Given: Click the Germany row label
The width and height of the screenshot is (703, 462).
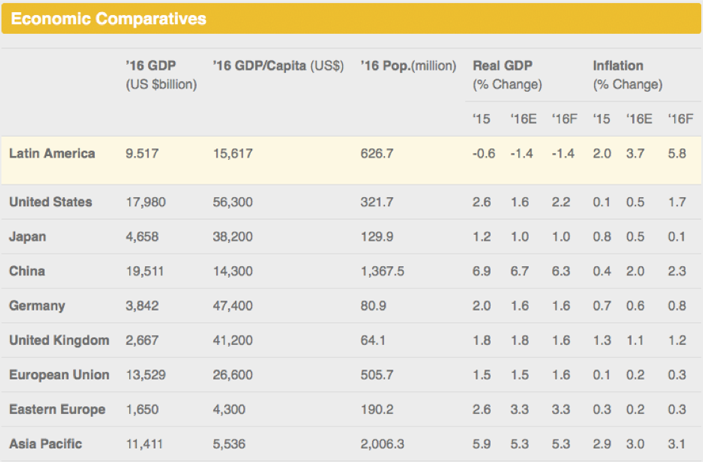Looking at the screenshot, I should [37, 306].
